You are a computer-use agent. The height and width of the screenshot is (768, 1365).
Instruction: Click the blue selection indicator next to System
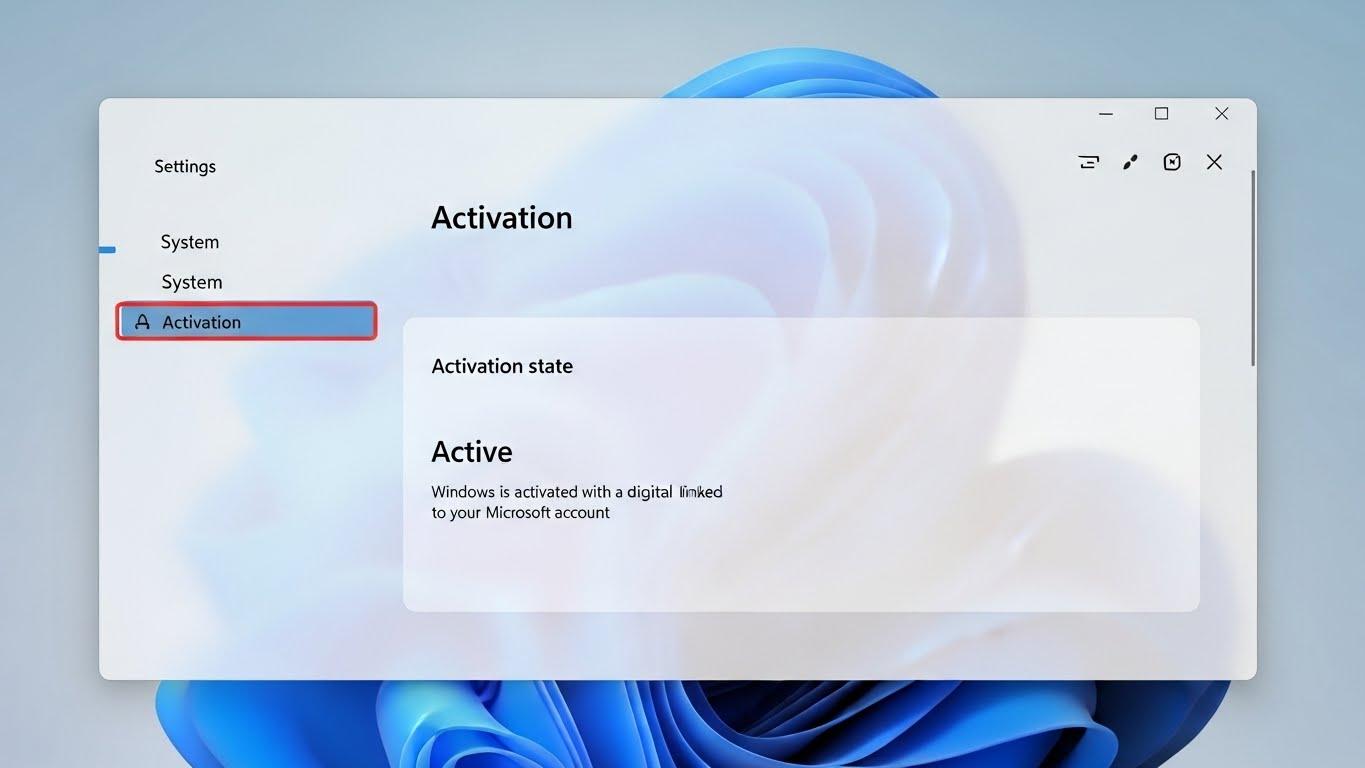click(106, 249)
